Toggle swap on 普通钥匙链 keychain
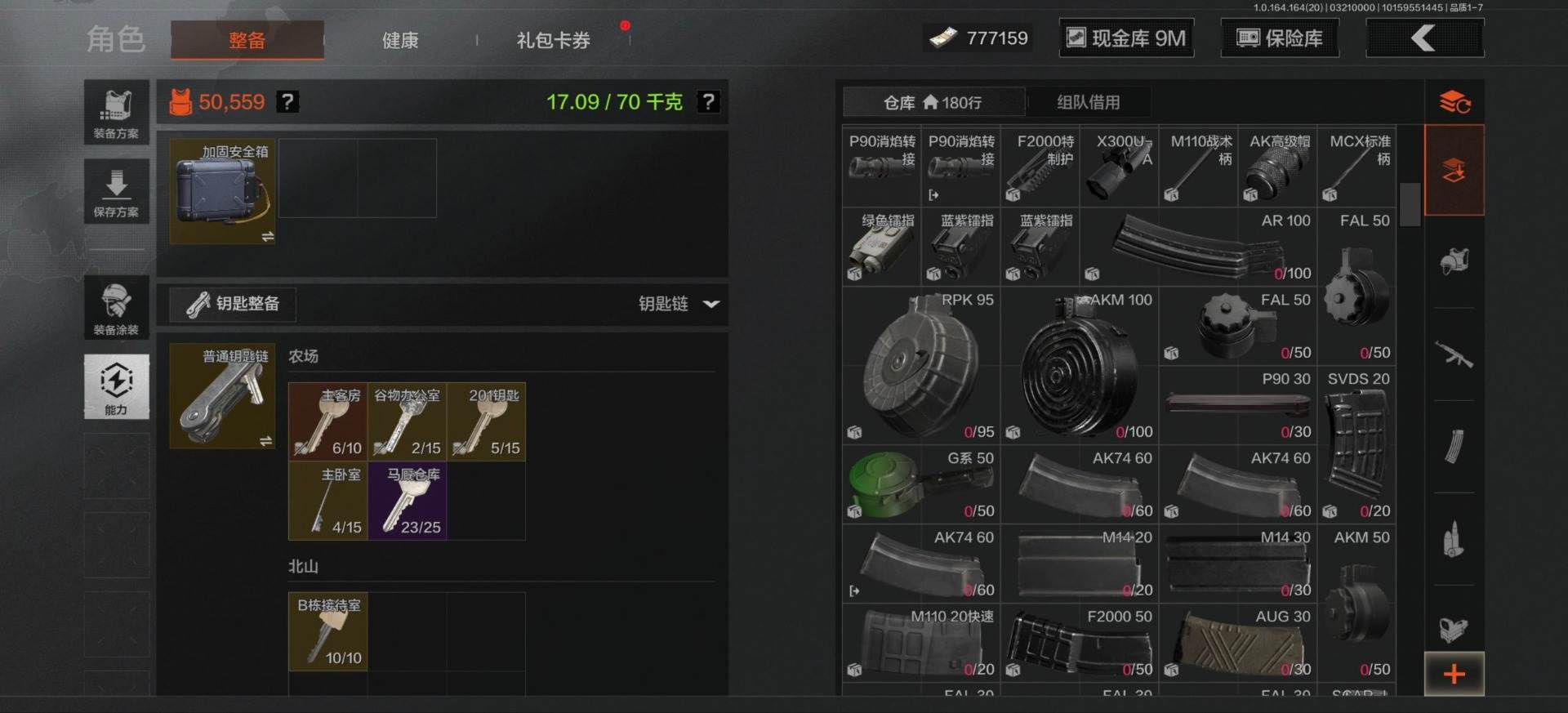 pyautogui.click(x=265, y=441)
